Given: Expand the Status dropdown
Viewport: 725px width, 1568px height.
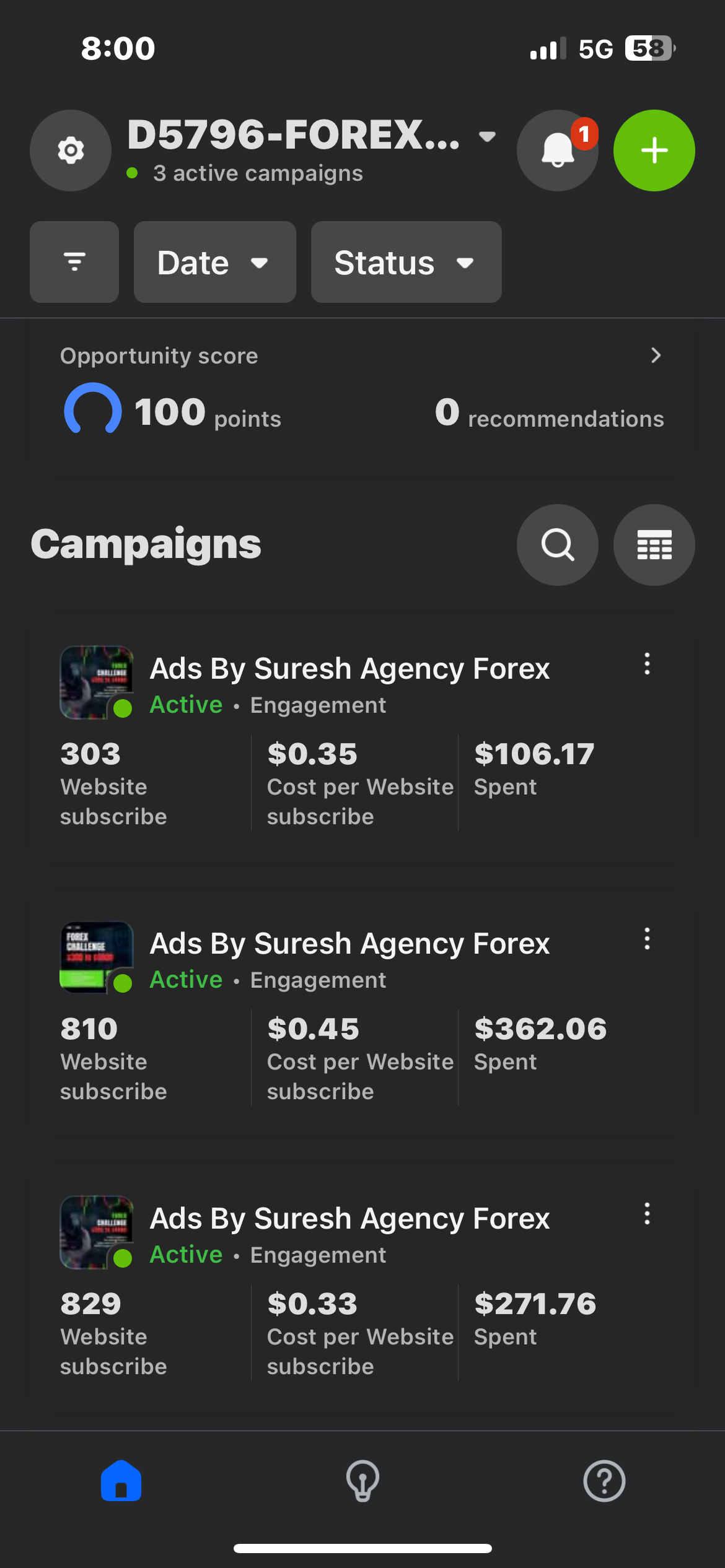Looking at the screenshot, I should (x=406, y=262).
